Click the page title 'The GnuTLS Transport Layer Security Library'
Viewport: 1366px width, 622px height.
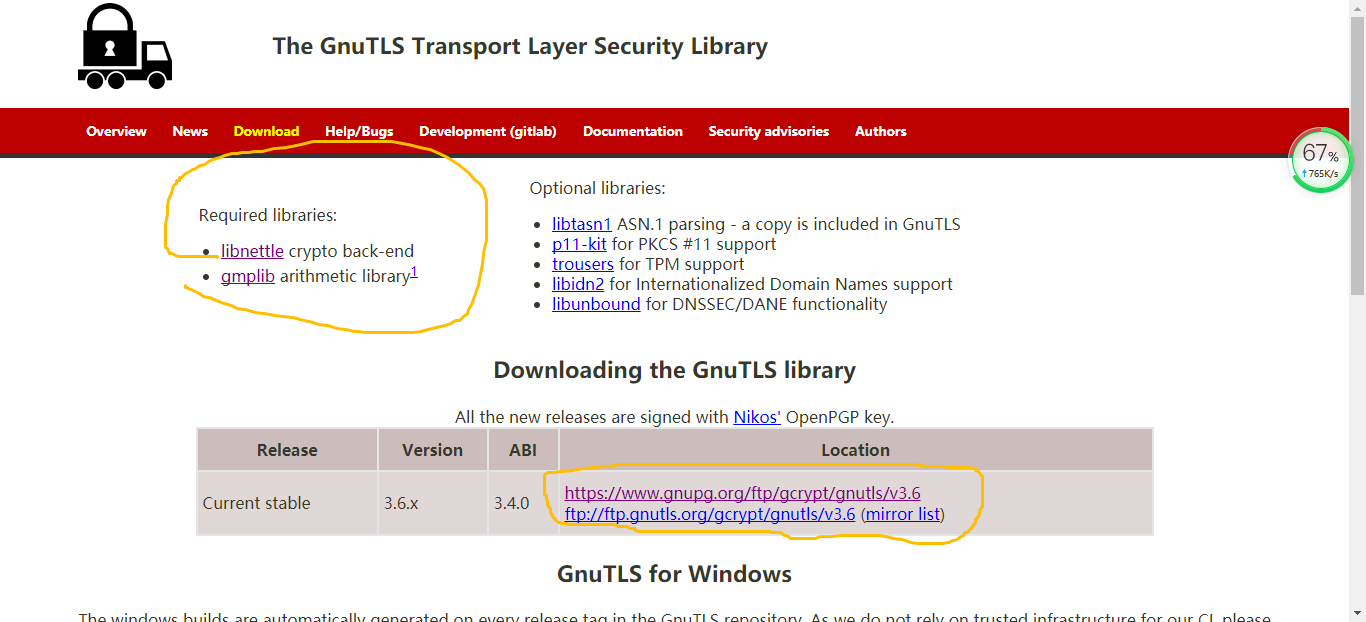pyautogui.click(x=520, y=46)
